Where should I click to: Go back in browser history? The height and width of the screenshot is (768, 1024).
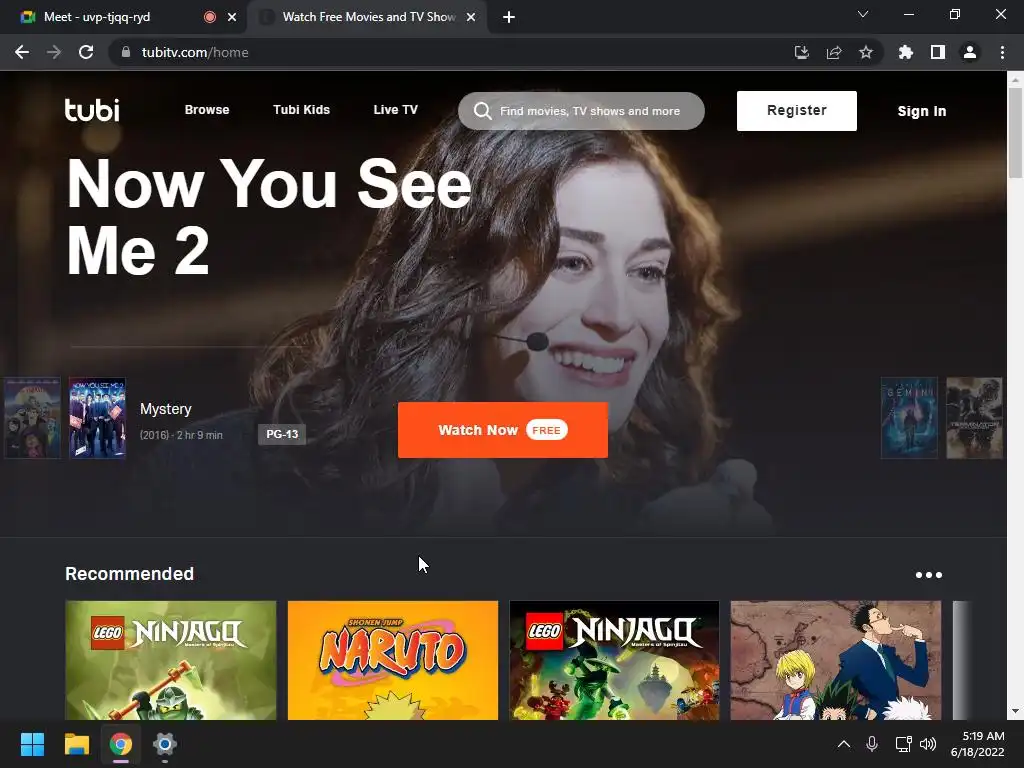point(22,52)
